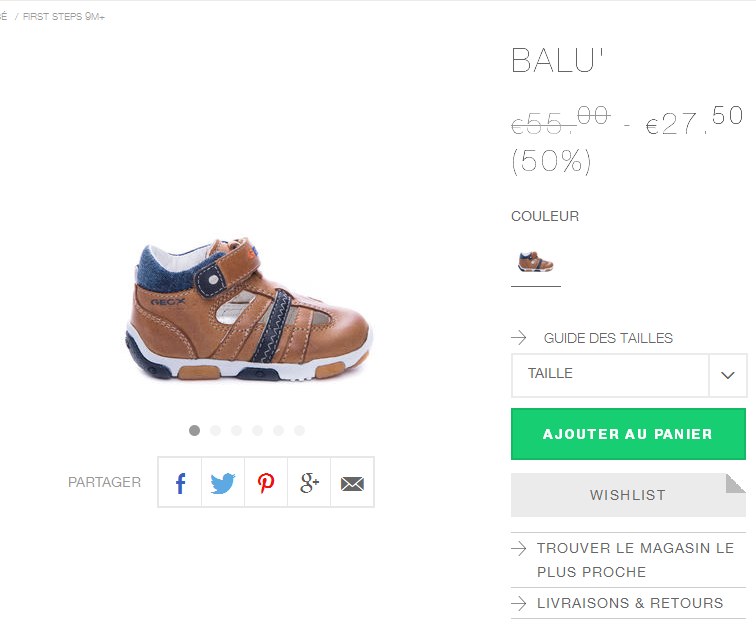The width and height of the screenshot is (756, 632).
Task: Click the main Balu' shoe image
Action: [x=248, y=309]
